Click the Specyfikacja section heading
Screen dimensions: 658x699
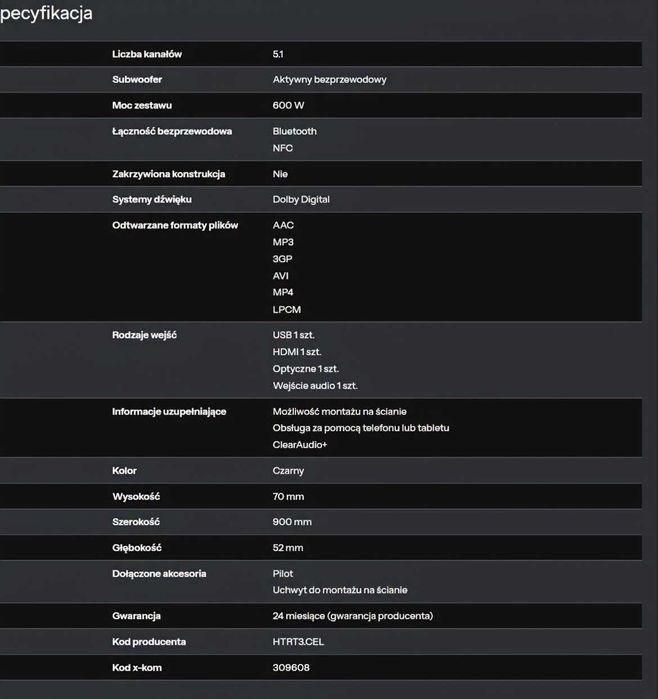(x=47, y=14)
